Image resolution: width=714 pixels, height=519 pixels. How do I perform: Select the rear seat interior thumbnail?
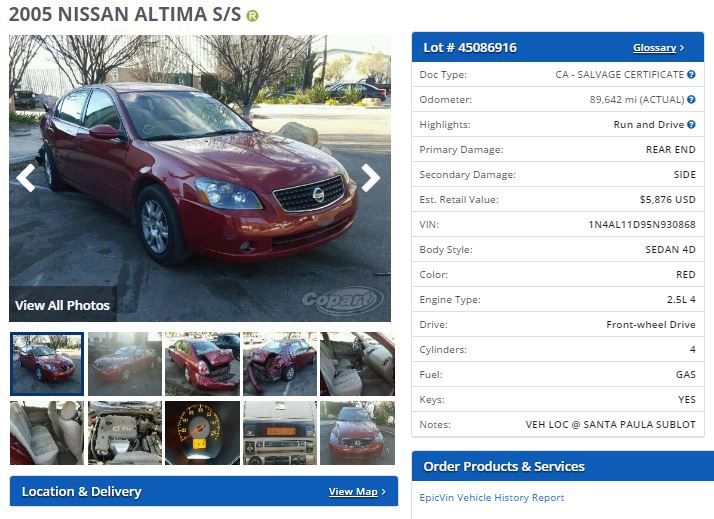[47, 433]
